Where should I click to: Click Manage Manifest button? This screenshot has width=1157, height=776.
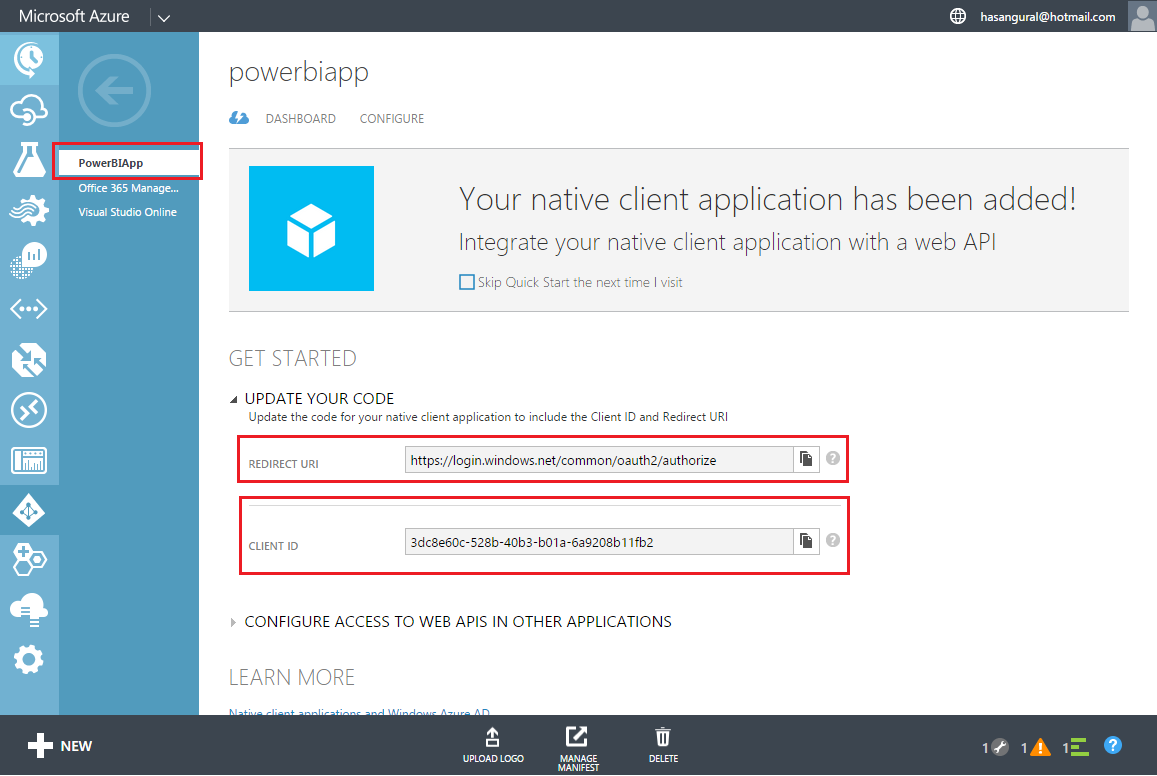tap(578, 748)
